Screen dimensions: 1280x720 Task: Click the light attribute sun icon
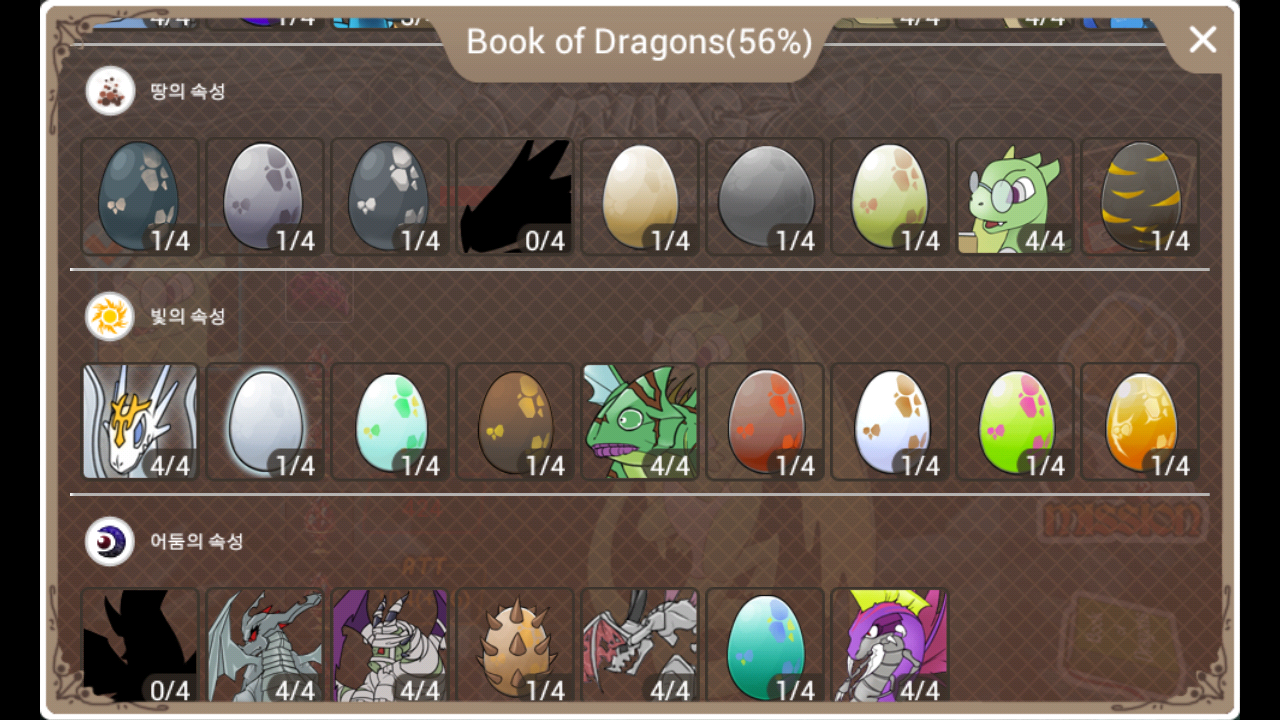(x=111, y=317)
